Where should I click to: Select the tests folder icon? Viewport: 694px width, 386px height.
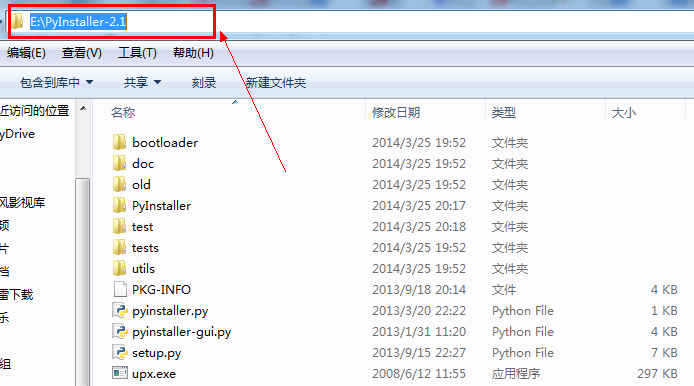click(119, 247)
